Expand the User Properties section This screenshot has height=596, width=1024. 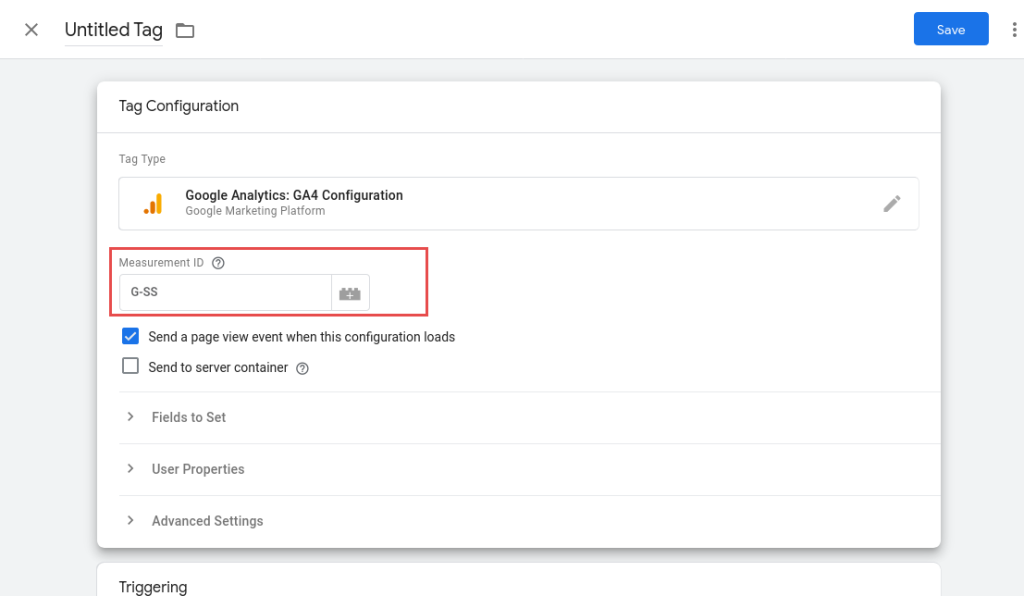pos(197,469)
